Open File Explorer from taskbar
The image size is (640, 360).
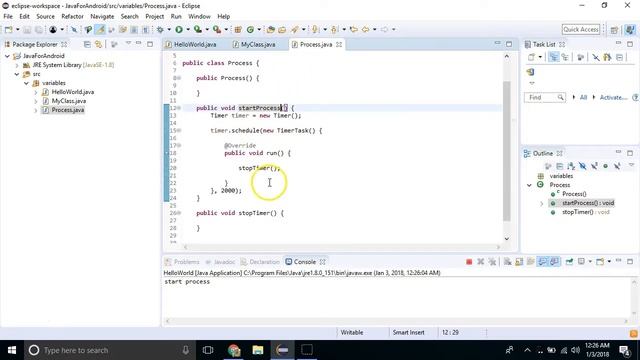[258, 350]
